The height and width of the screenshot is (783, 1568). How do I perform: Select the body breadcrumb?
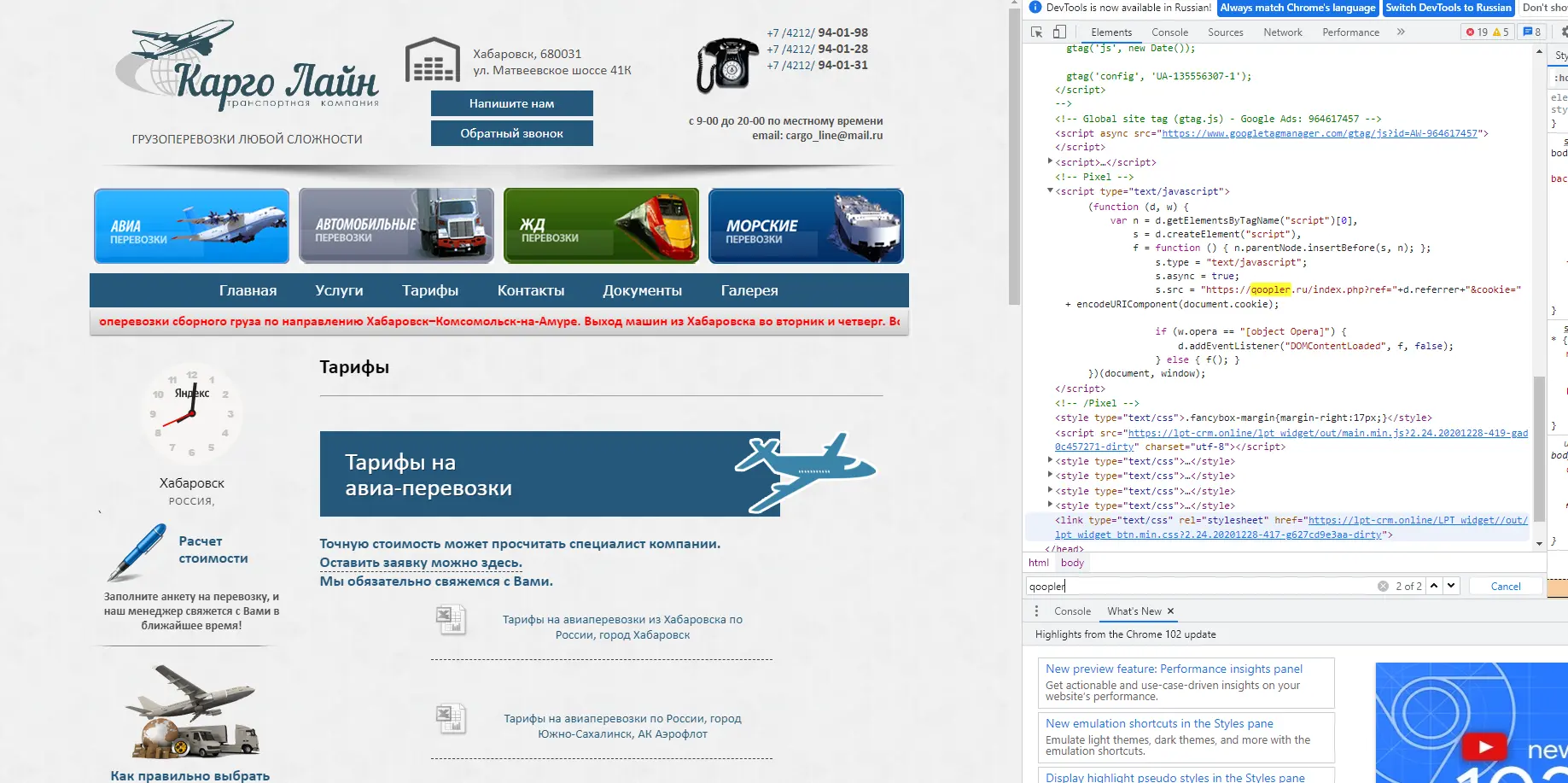pyautogui.click(x=1072, y=563)
